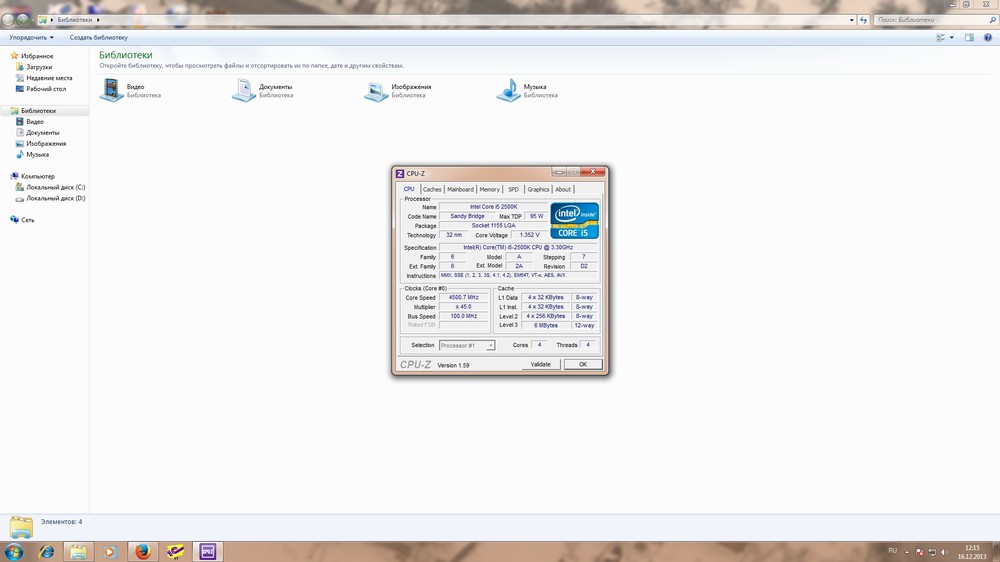
Task: Open the Видео library icon
Action: tap(112, 90)
